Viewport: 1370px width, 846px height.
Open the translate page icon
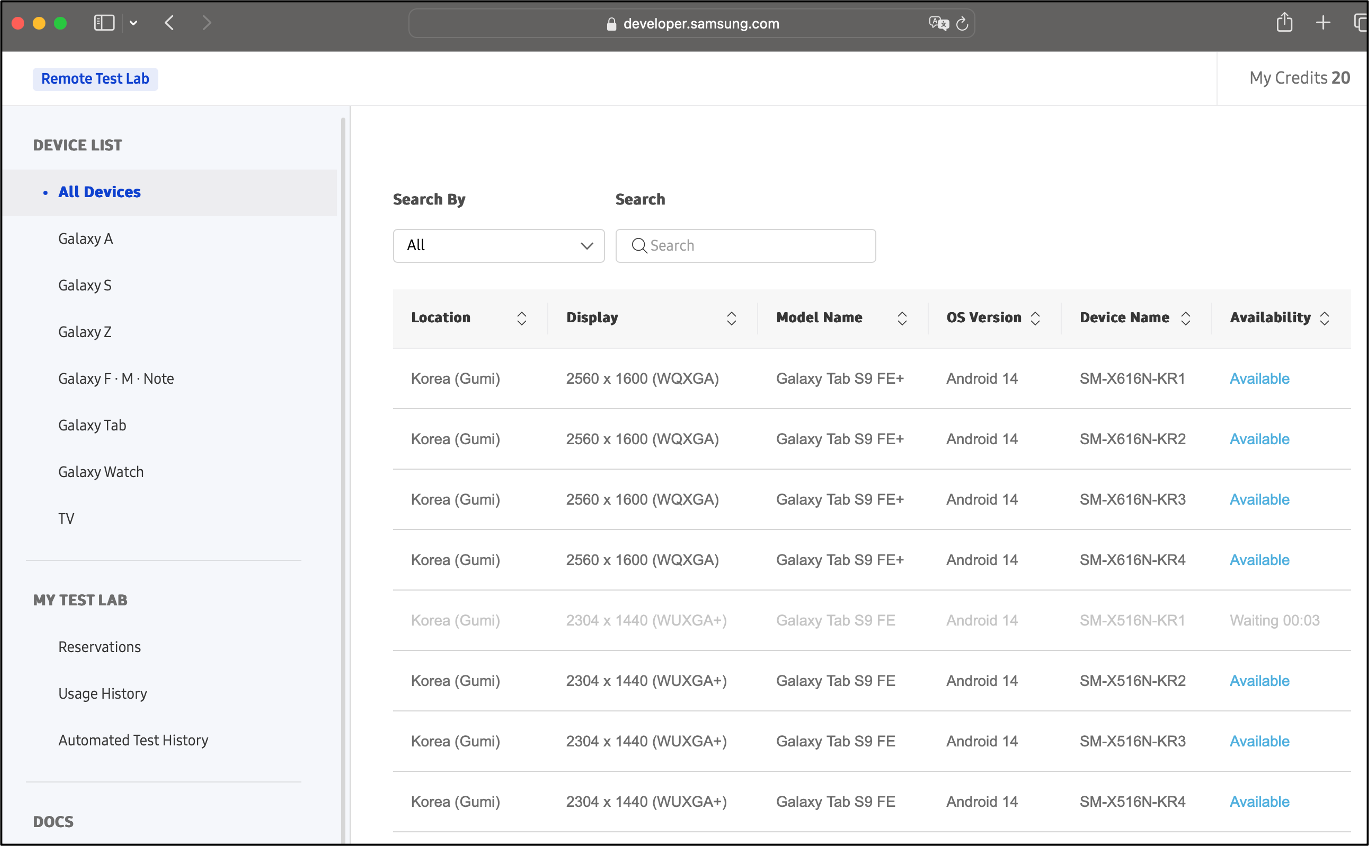[x=938, y=24]
